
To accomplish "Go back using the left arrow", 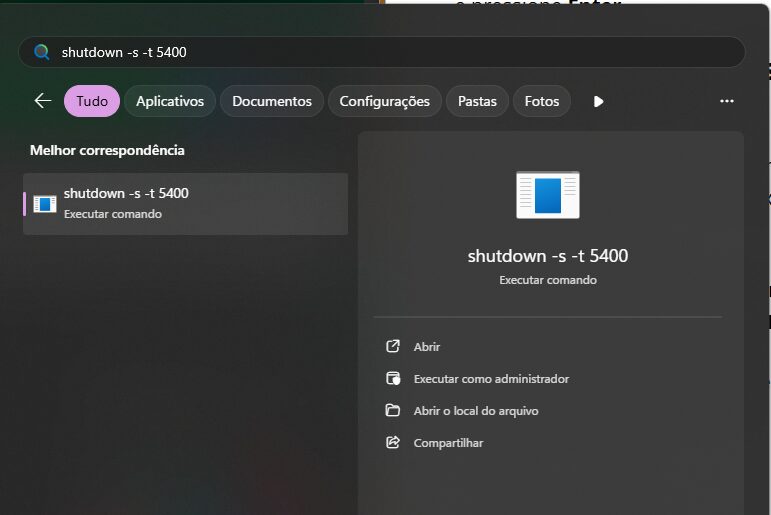I will (42, 101).
